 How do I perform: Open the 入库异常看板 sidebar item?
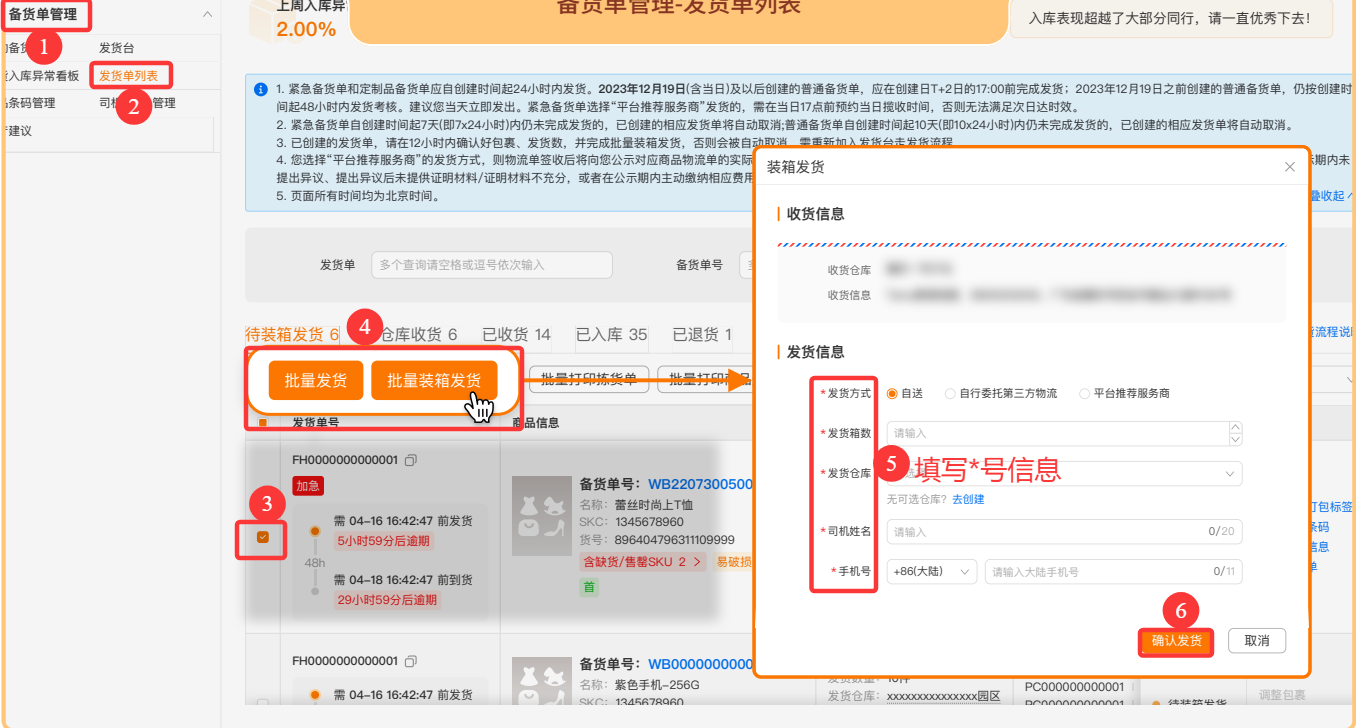point(40,75)
